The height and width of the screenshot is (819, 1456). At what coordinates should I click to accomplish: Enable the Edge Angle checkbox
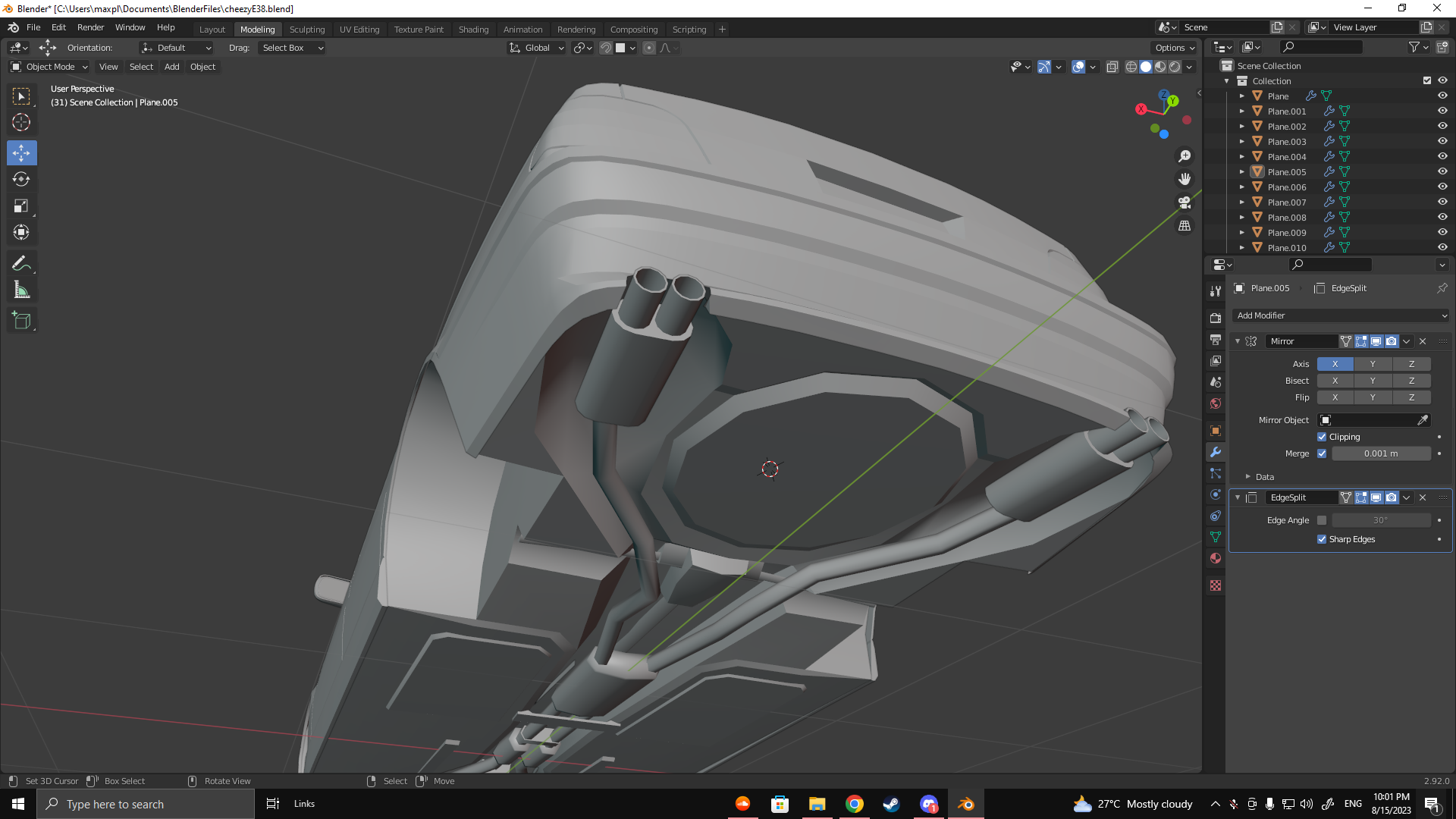click(x=1322, y=520)
